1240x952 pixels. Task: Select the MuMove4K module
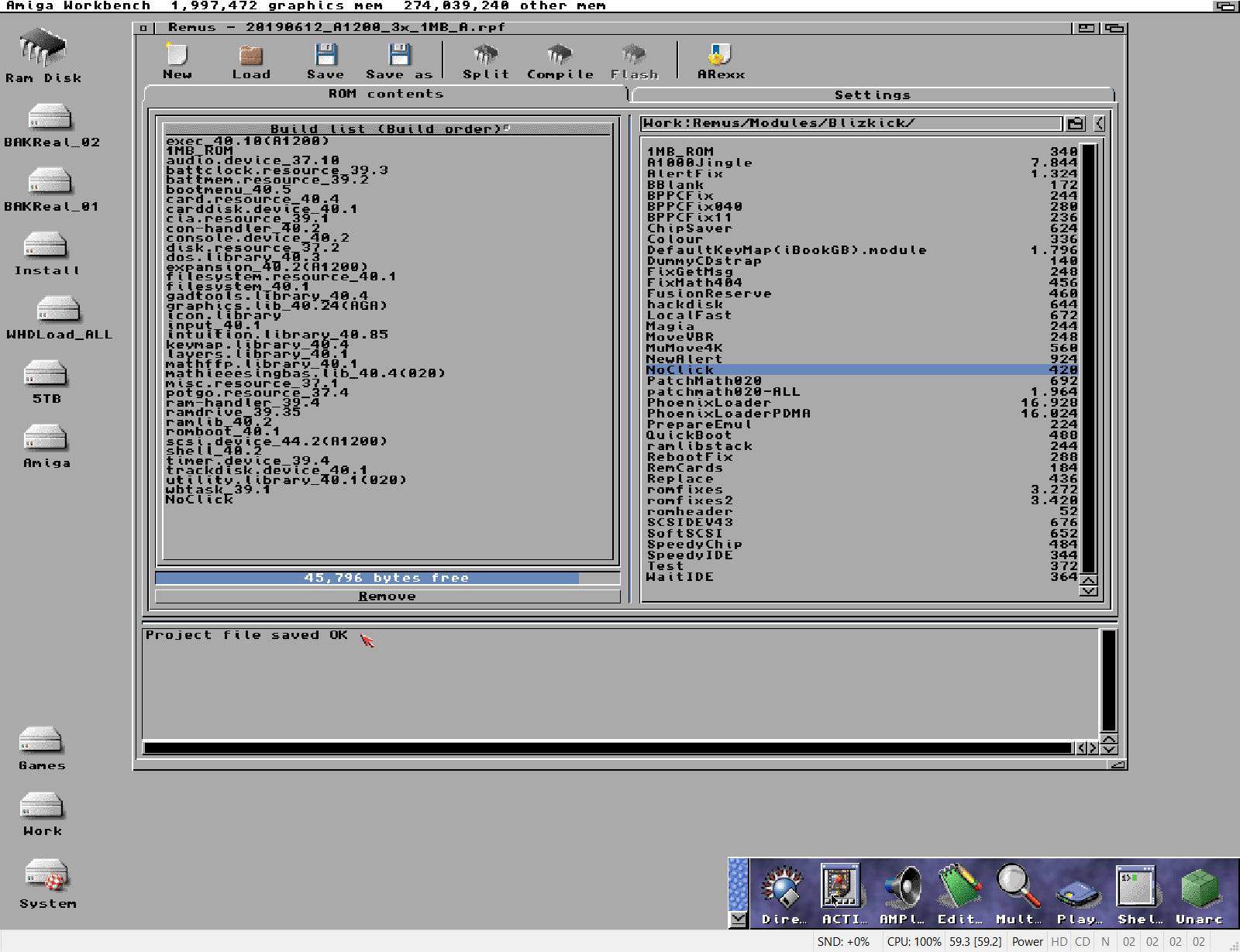click(862, 348)
